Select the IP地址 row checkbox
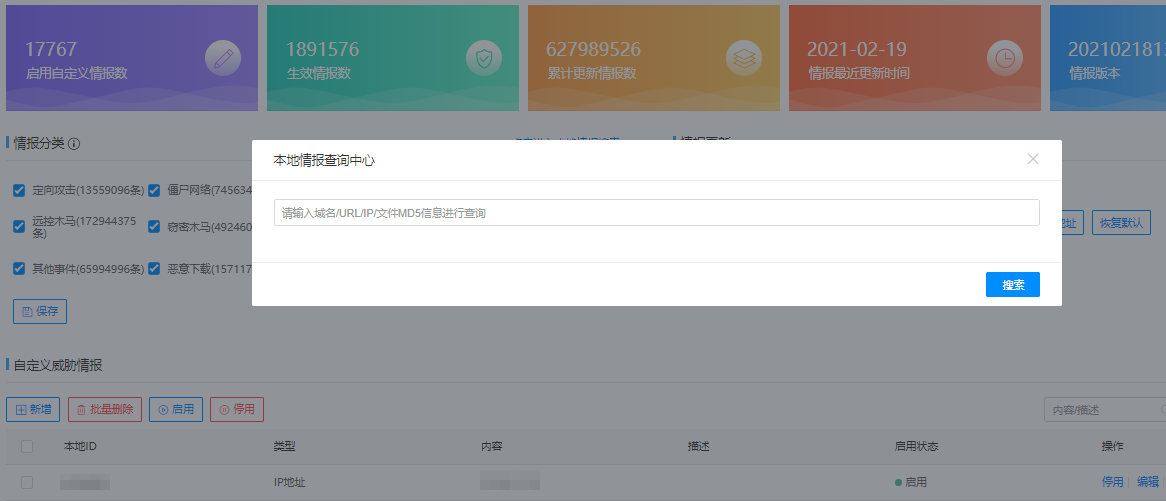Image resolution: width=1166 pixels, height=501 pixels. coord(27,482)
